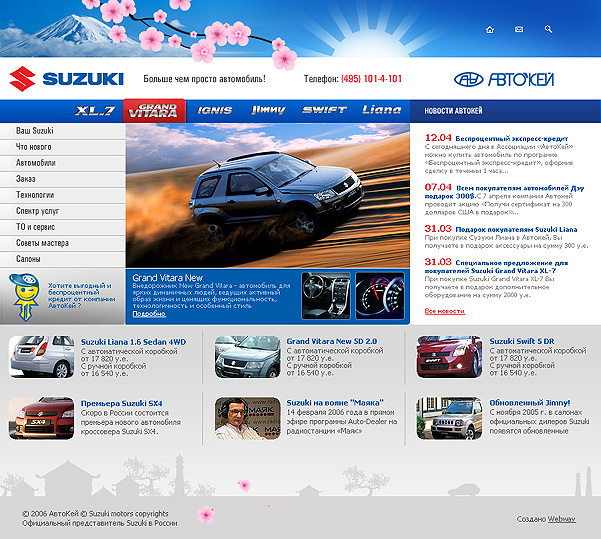The width and height of the screenshot is (601, 539).
Task: Open the АвтоКей logo link
Action: [504, 79]
